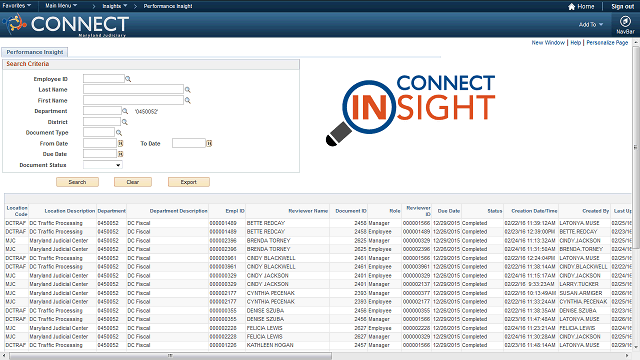Click into the District field
Screen dimensions: 640x360
tap(102, 122)
